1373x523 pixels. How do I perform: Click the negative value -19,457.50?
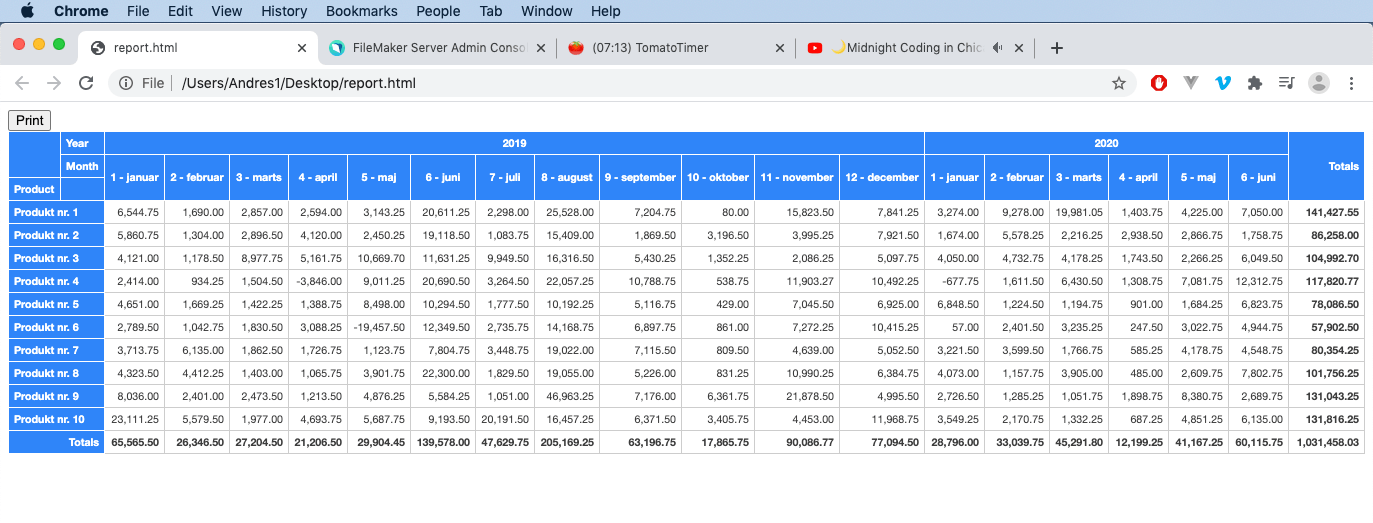pos(379,327)
